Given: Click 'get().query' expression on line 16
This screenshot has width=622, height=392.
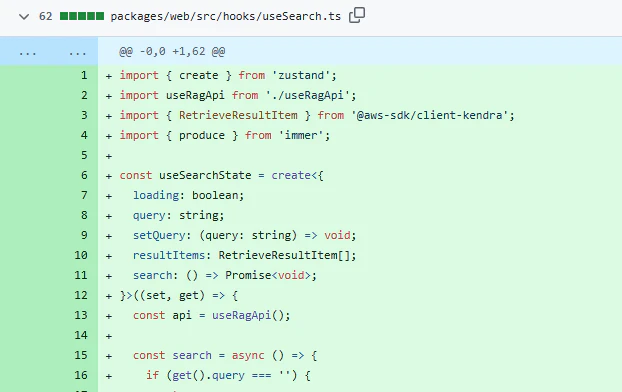Looking at the screenshot, I should (x=208, y=375).
